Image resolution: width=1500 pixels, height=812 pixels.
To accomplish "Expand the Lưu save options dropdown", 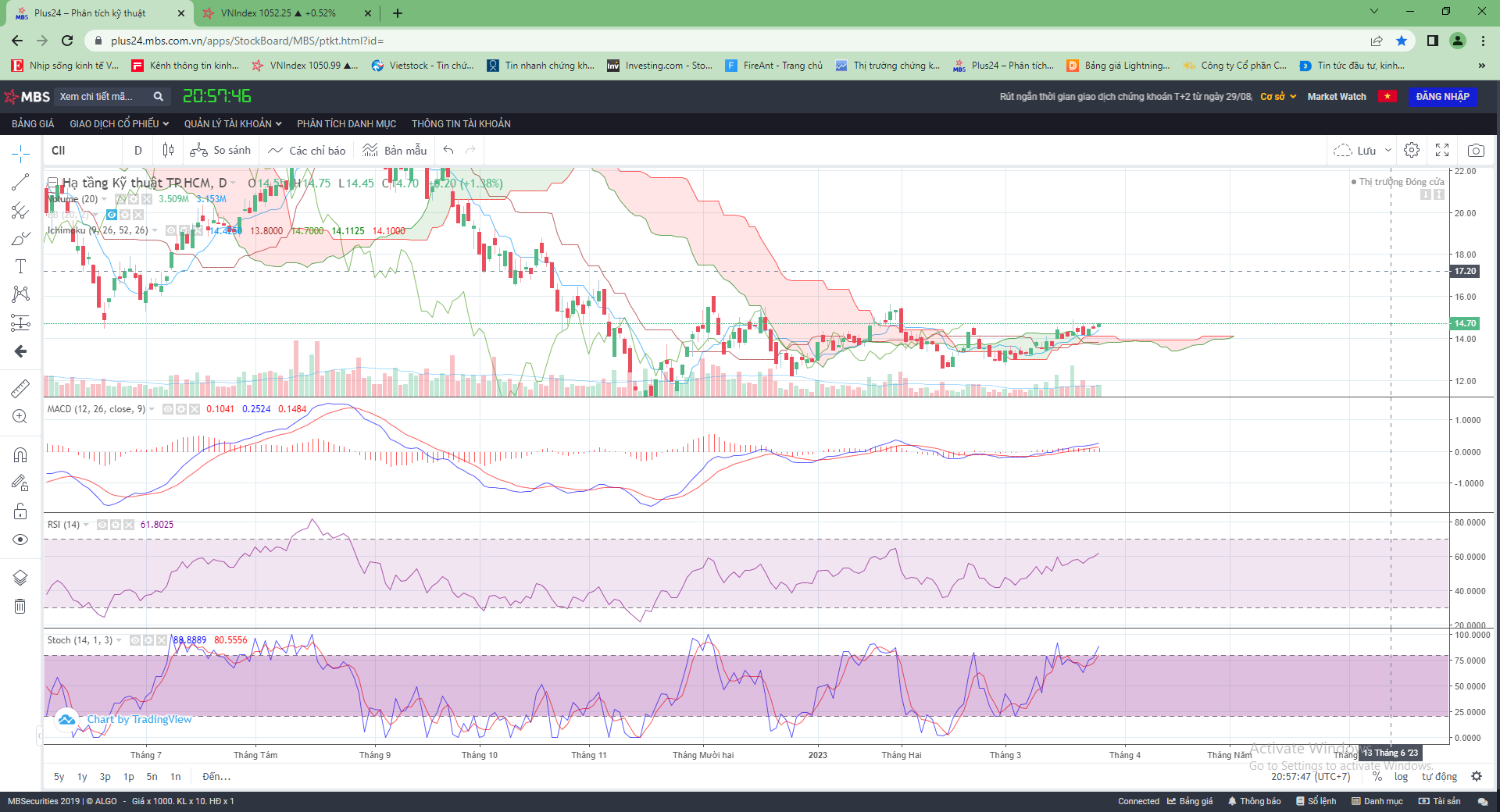I will [1388, 150].
